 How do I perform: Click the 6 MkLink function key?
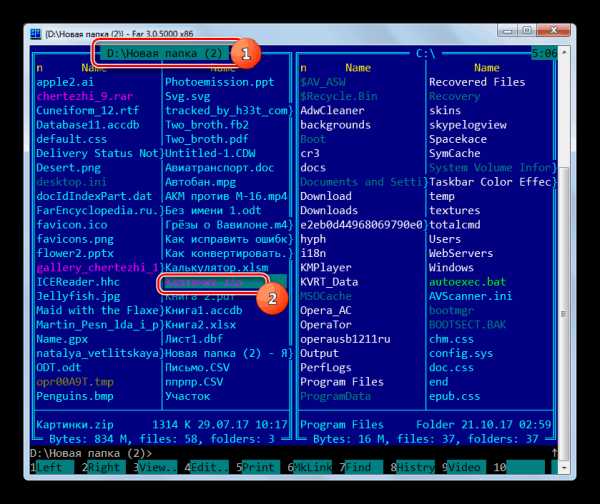[x=310, y=467]
